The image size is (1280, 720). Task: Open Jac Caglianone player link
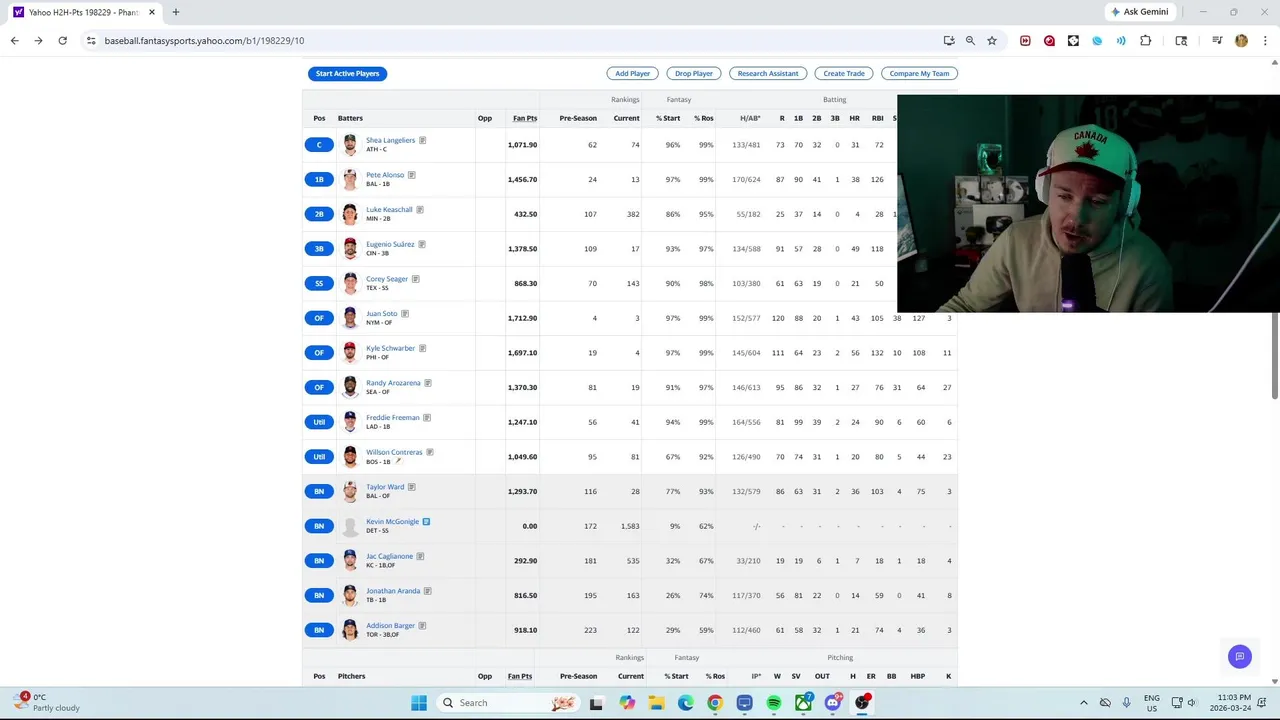point(389,556)
